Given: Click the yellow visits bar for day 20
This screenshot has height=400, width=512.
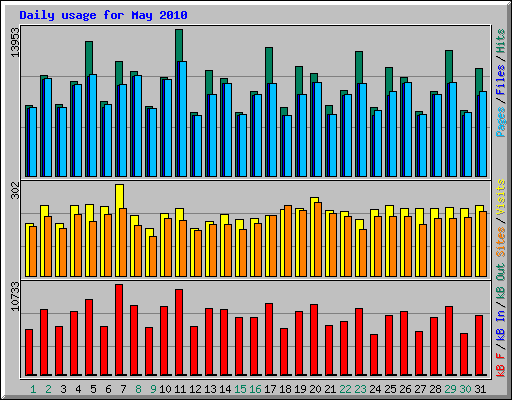Looking at the screenshot, I should (314, 237).
